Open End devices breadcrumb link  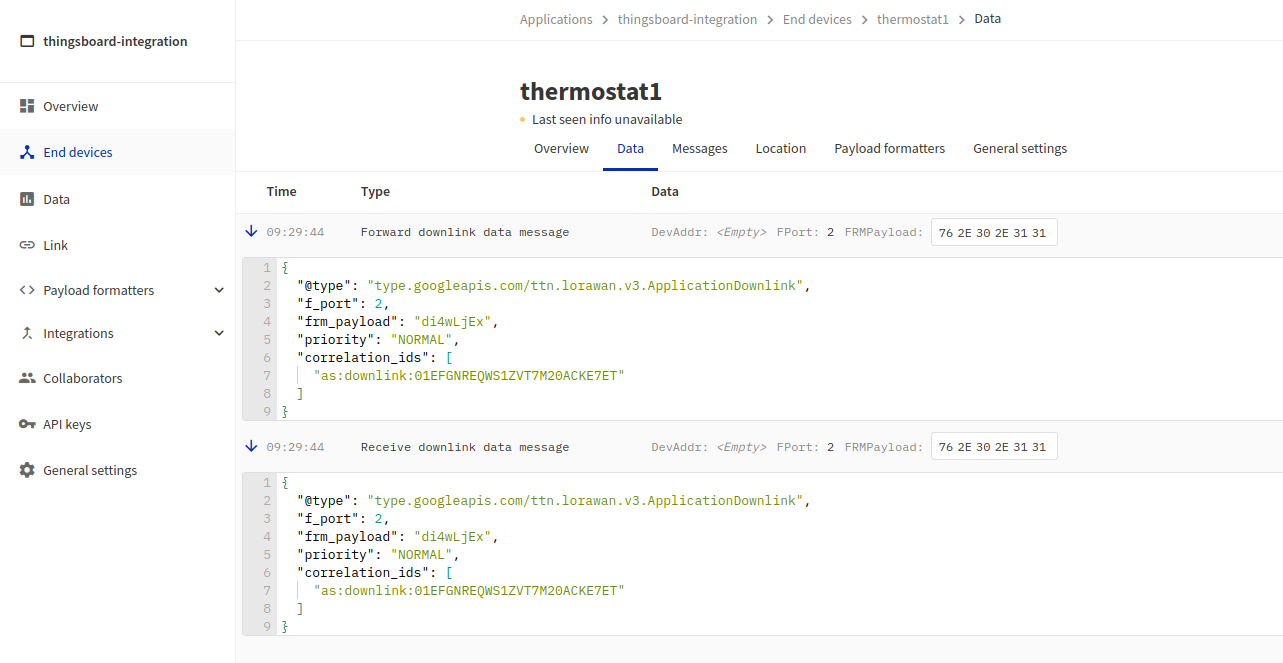(x=817, y=19)
